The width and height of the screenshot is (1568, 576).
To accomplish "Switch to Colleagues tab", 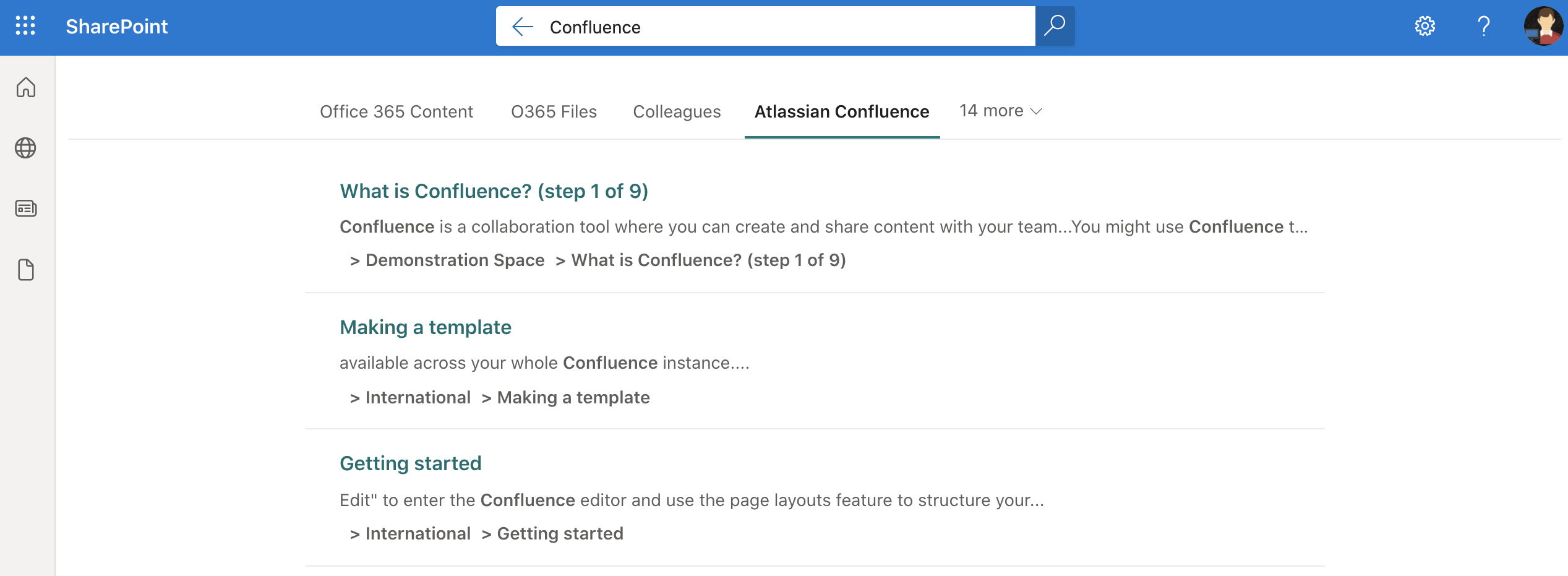I will [677, 111].
